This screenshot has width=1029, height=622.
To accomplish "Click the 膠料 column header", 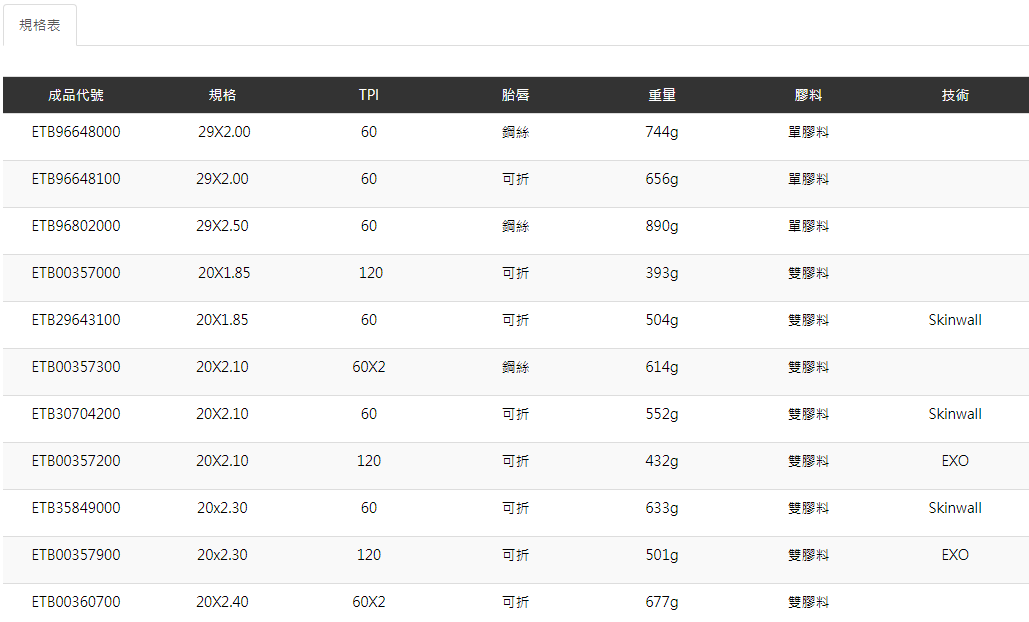I will click(x=808, y=95).
